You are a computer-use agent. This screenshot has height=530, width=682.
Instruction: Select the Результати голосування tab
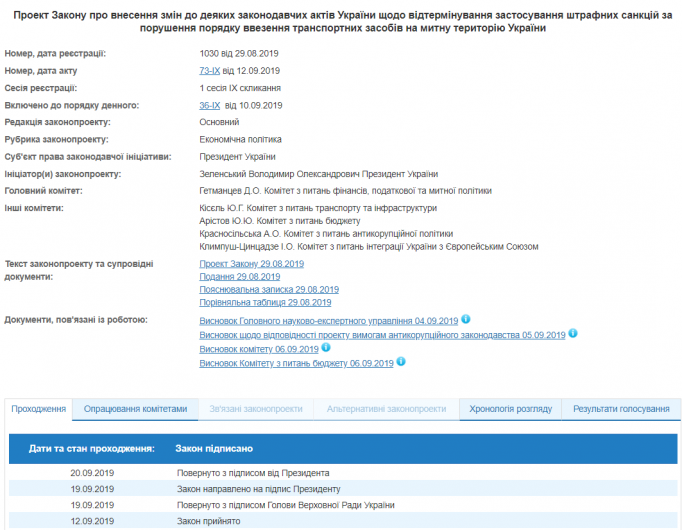pos(621,409)
